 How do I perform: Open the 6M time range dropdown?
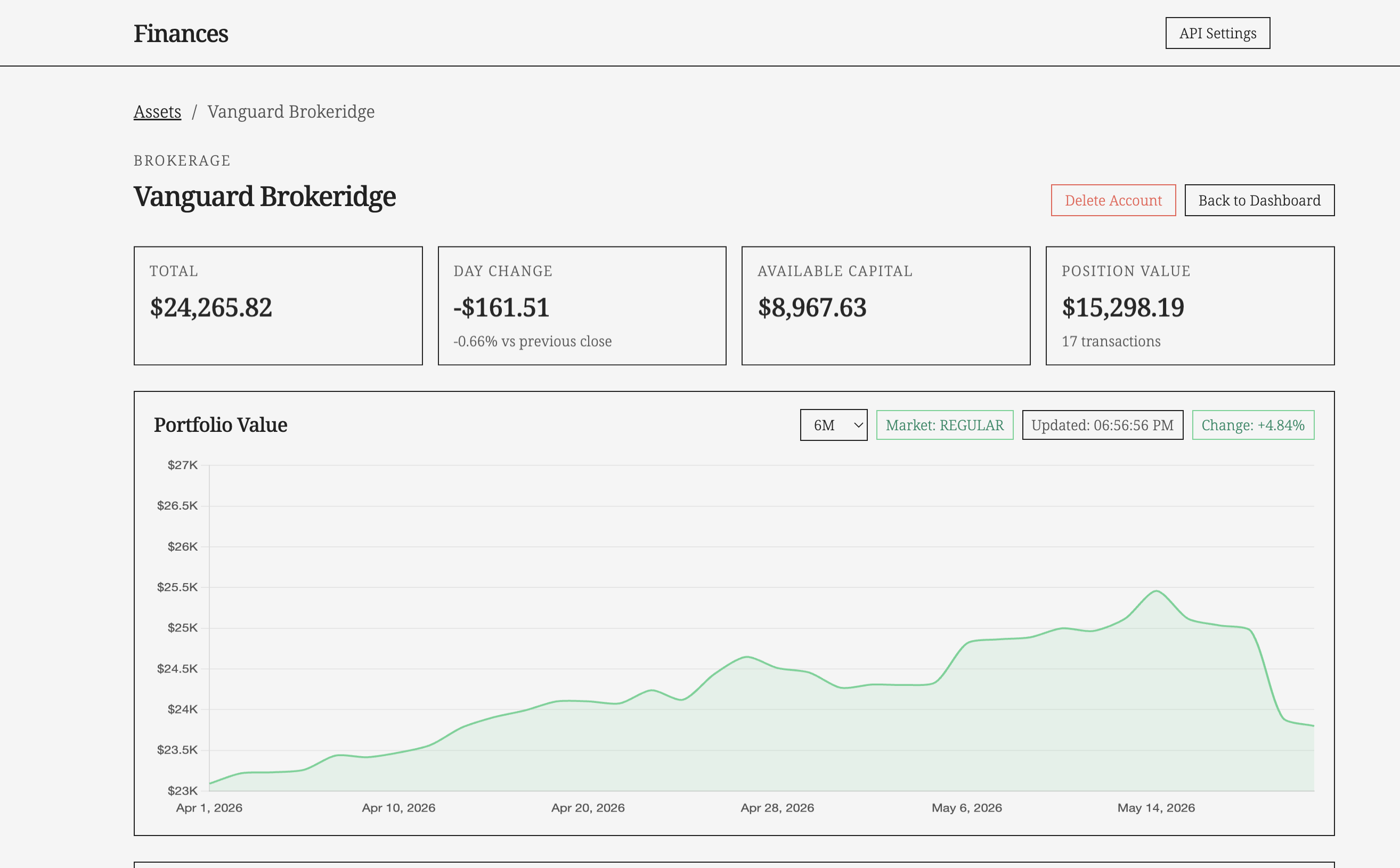(x=834, y=425)
